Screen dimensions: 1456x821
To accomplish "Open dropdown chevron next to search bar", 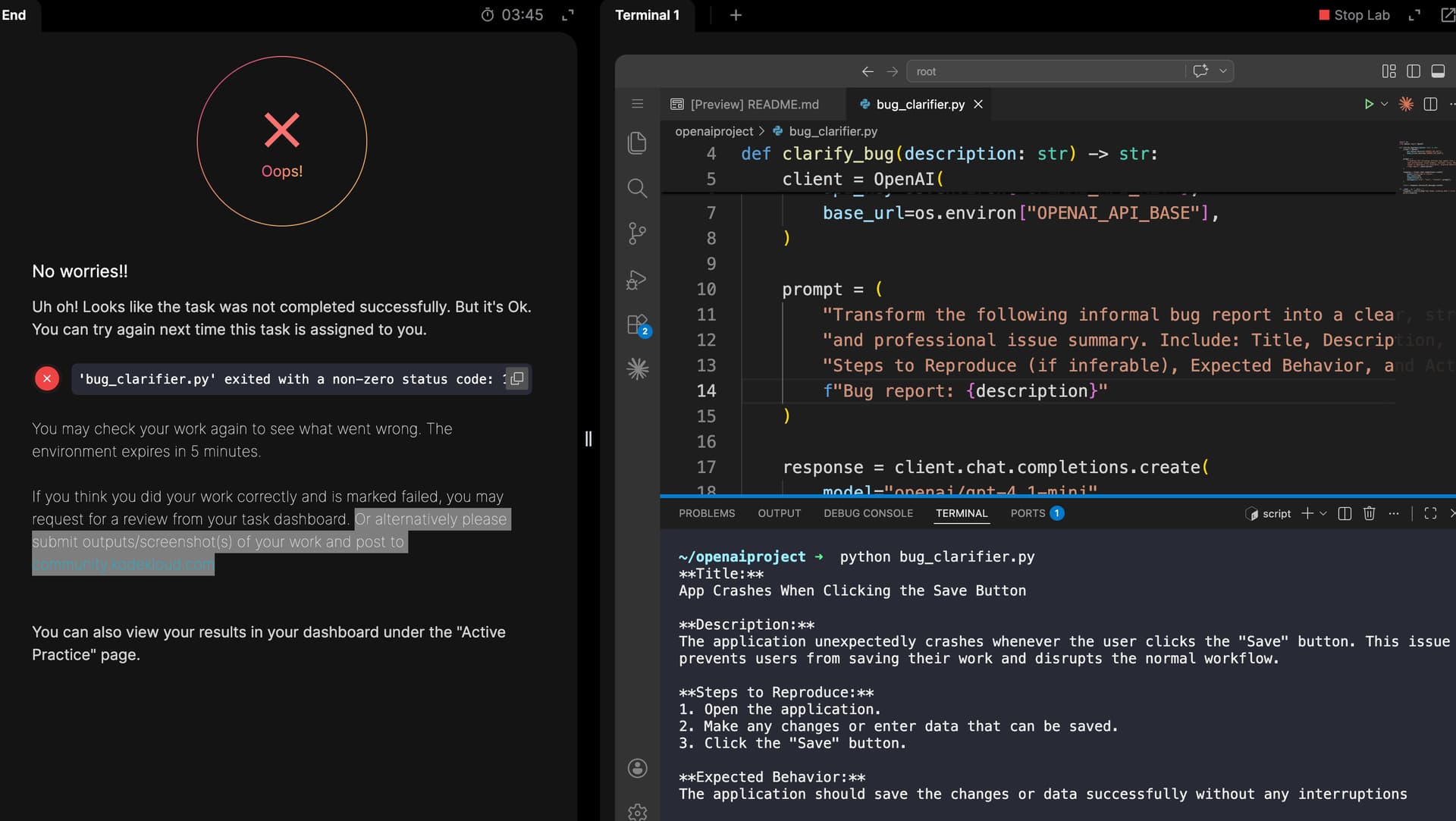I will coord(1223,71).
